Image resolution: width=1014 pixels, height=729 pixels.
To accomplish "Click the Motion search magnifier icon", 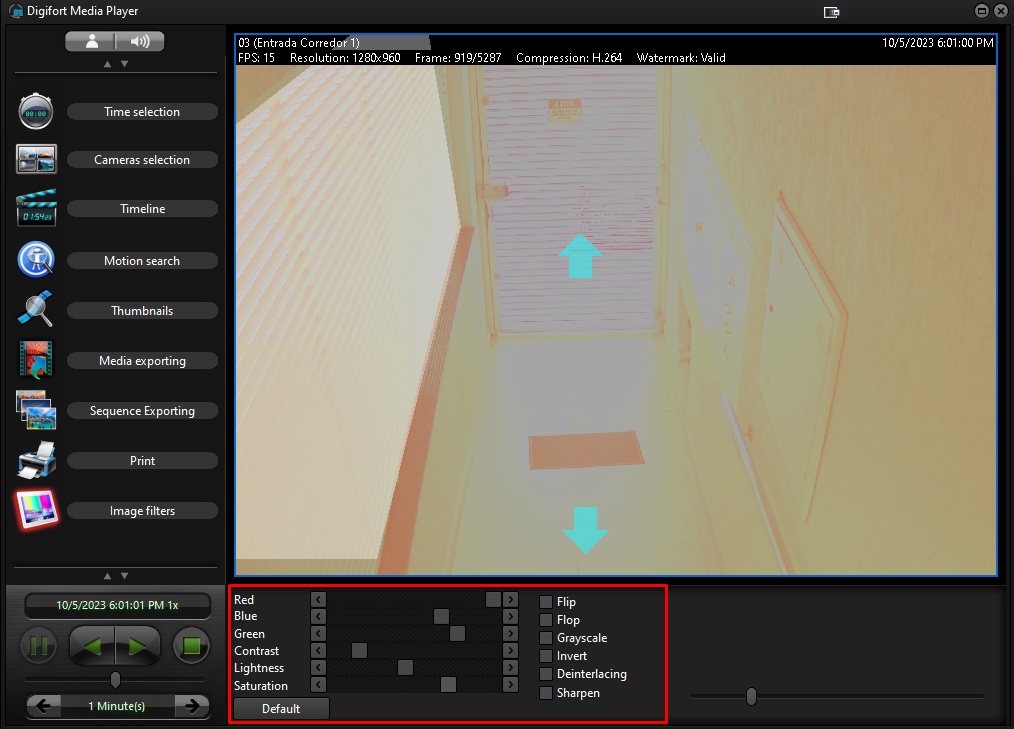I will [36, 259].
